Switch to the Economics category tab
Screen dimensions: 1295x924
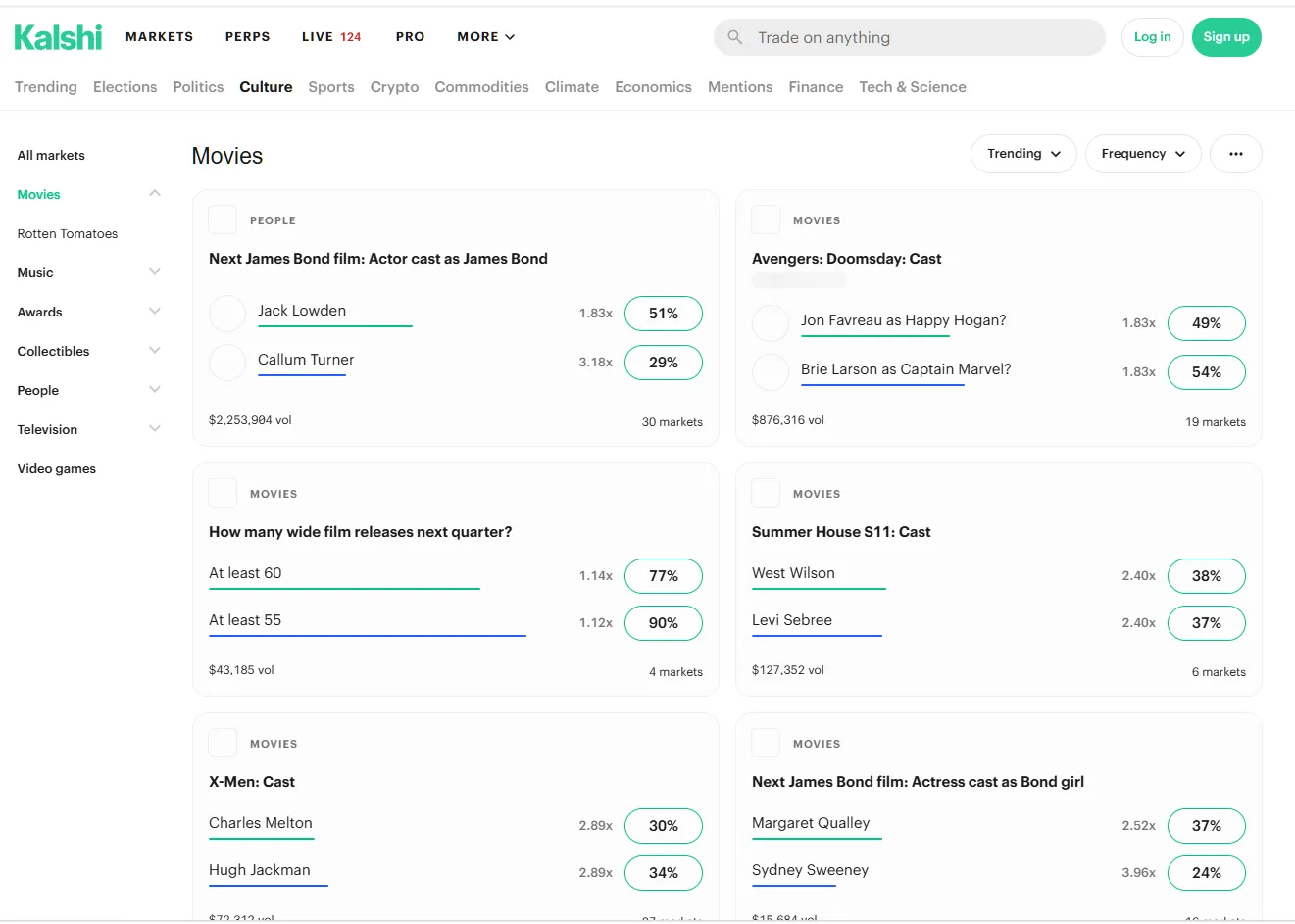(x=654, y=87)
